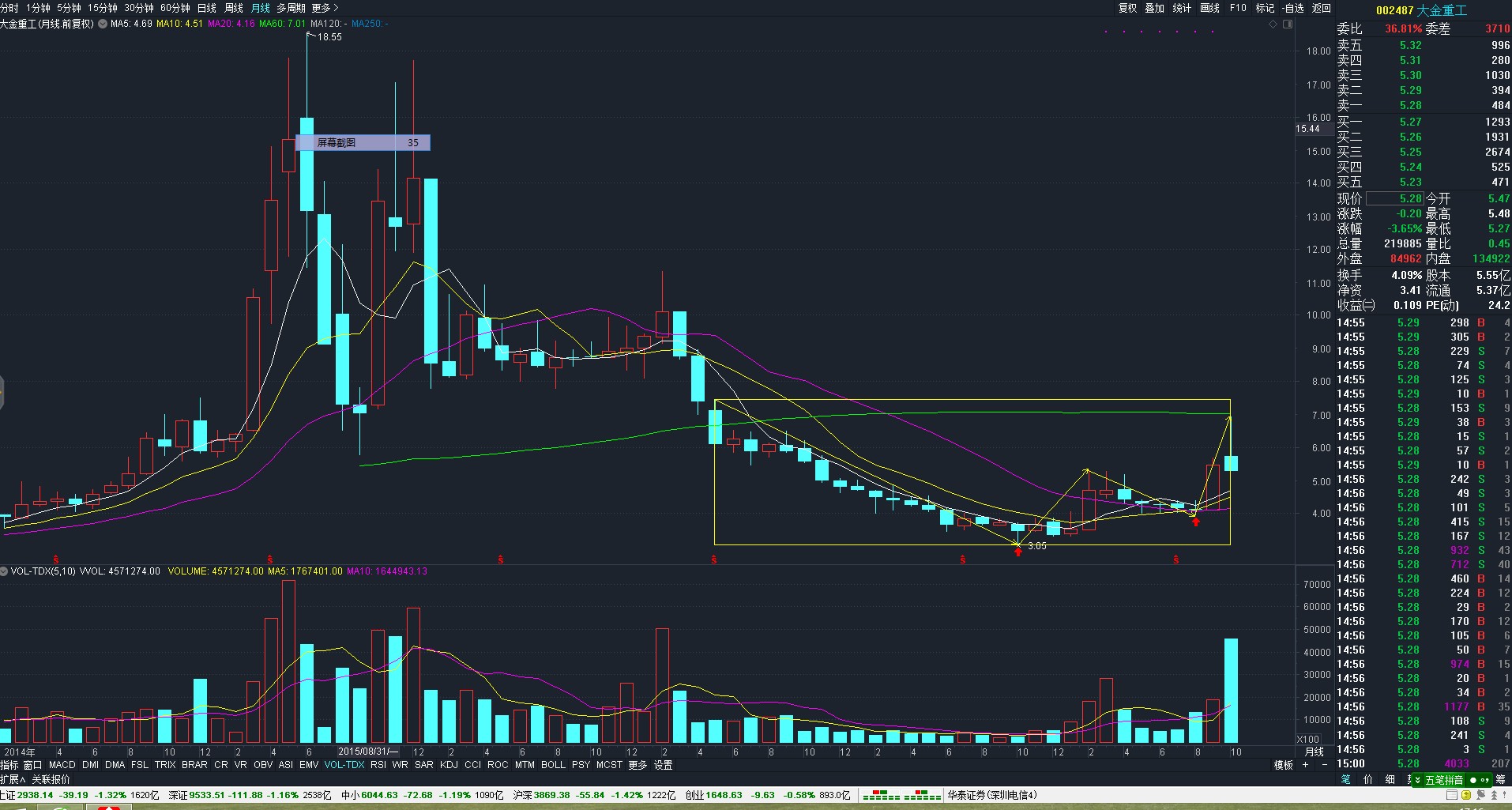Select the VR indicator

(240, 765)
